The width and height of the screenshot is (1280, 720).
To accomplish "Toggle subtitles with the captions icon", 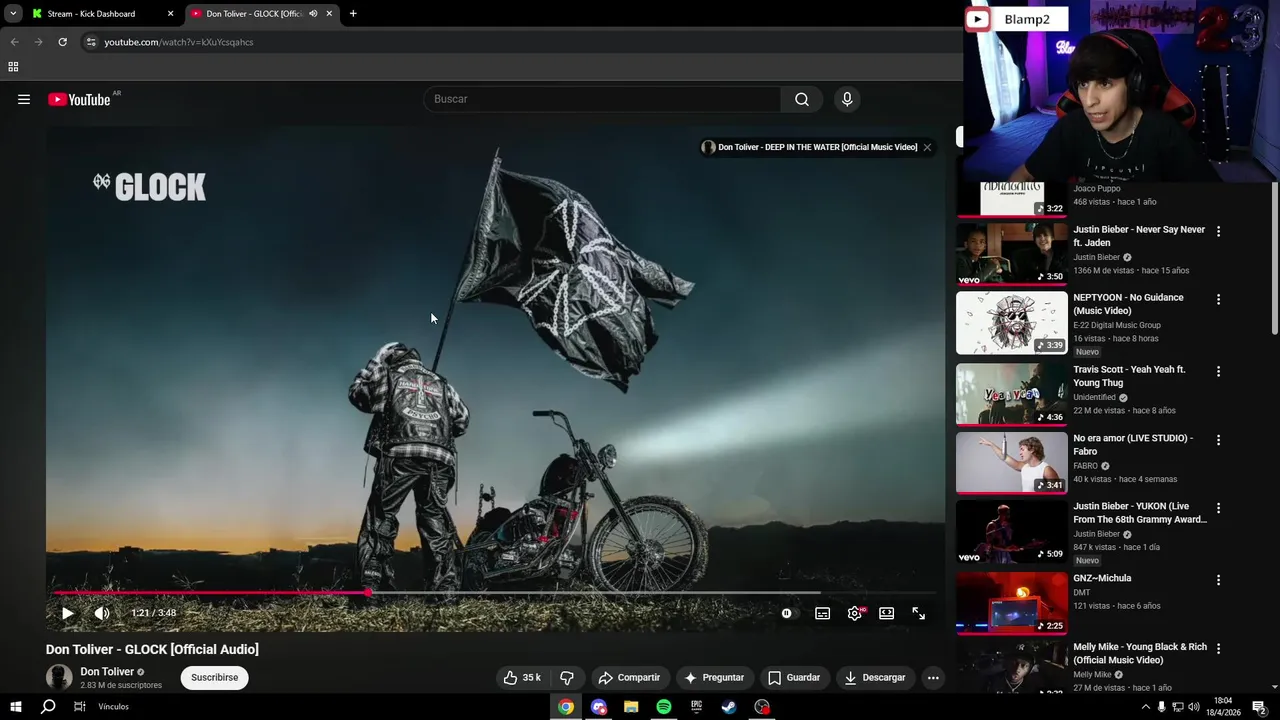I will pyautogui.click(x=822, y=613).
